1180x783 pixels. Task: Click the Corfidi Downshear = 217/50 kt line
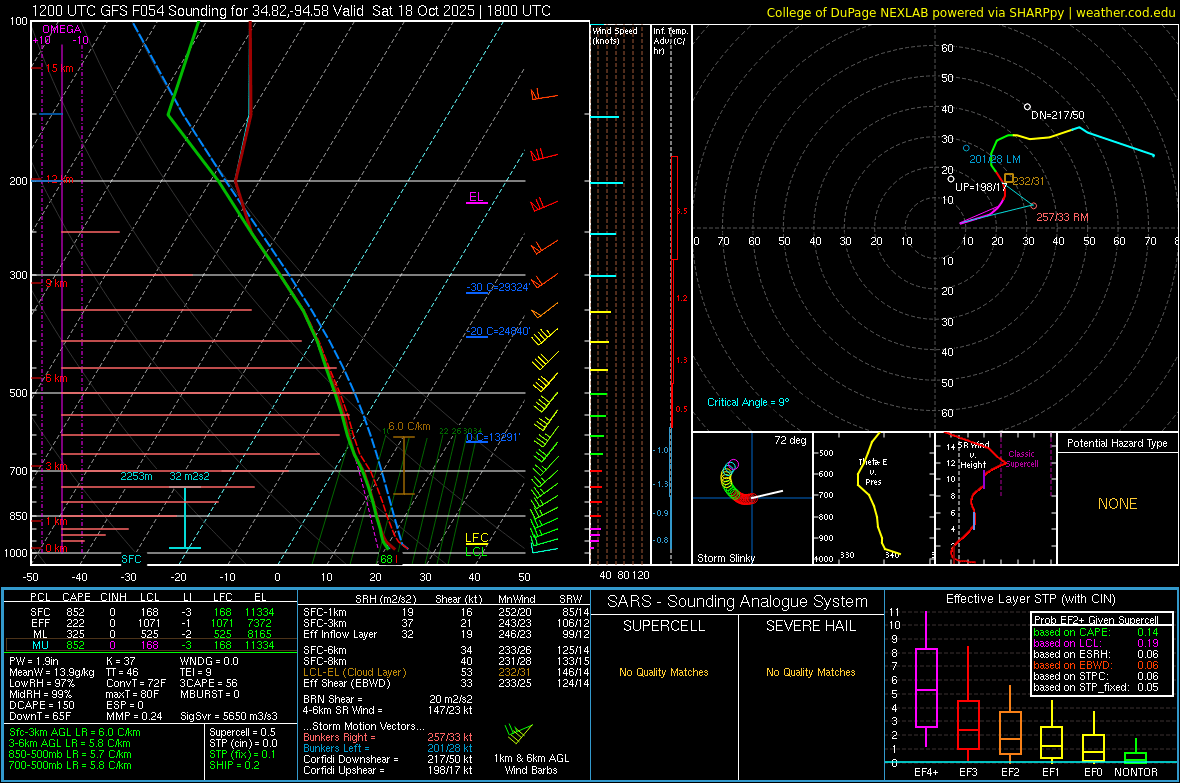[388, 759]
